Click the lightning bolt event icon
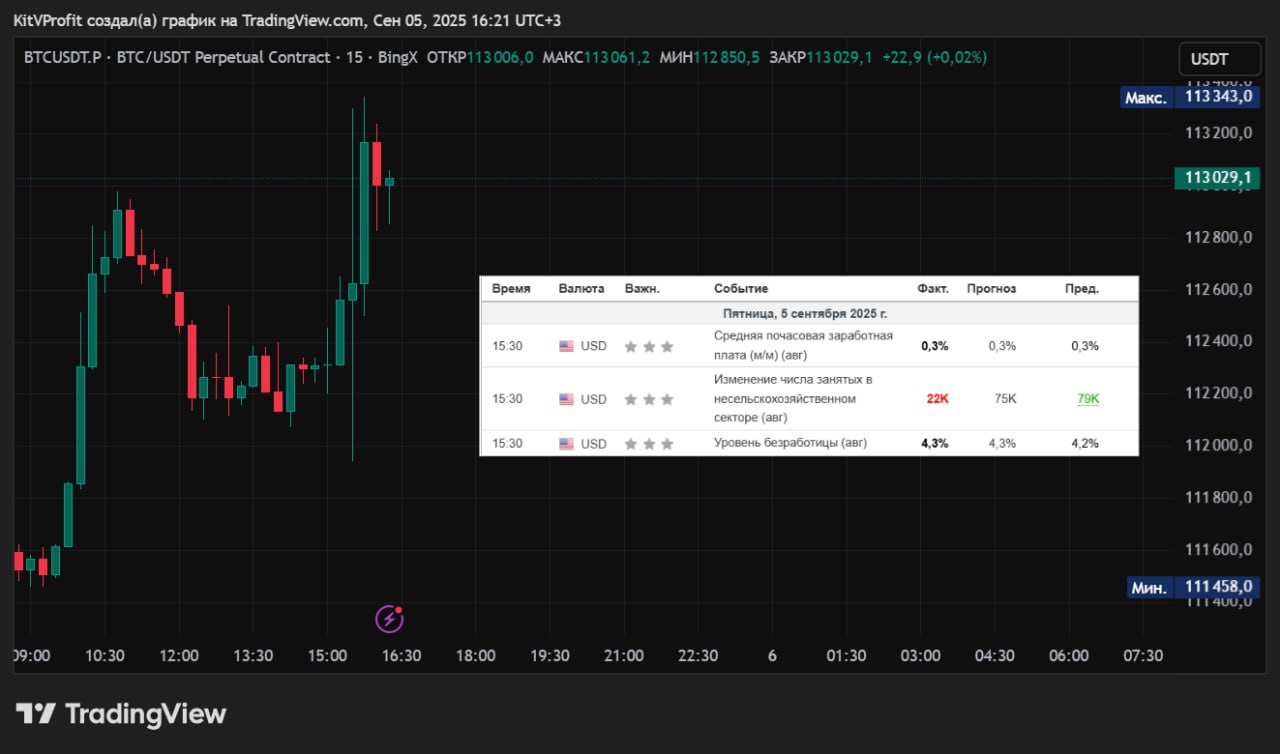Image resolution: width=1280 pixels, height=754 pixels. click(389, 619)
